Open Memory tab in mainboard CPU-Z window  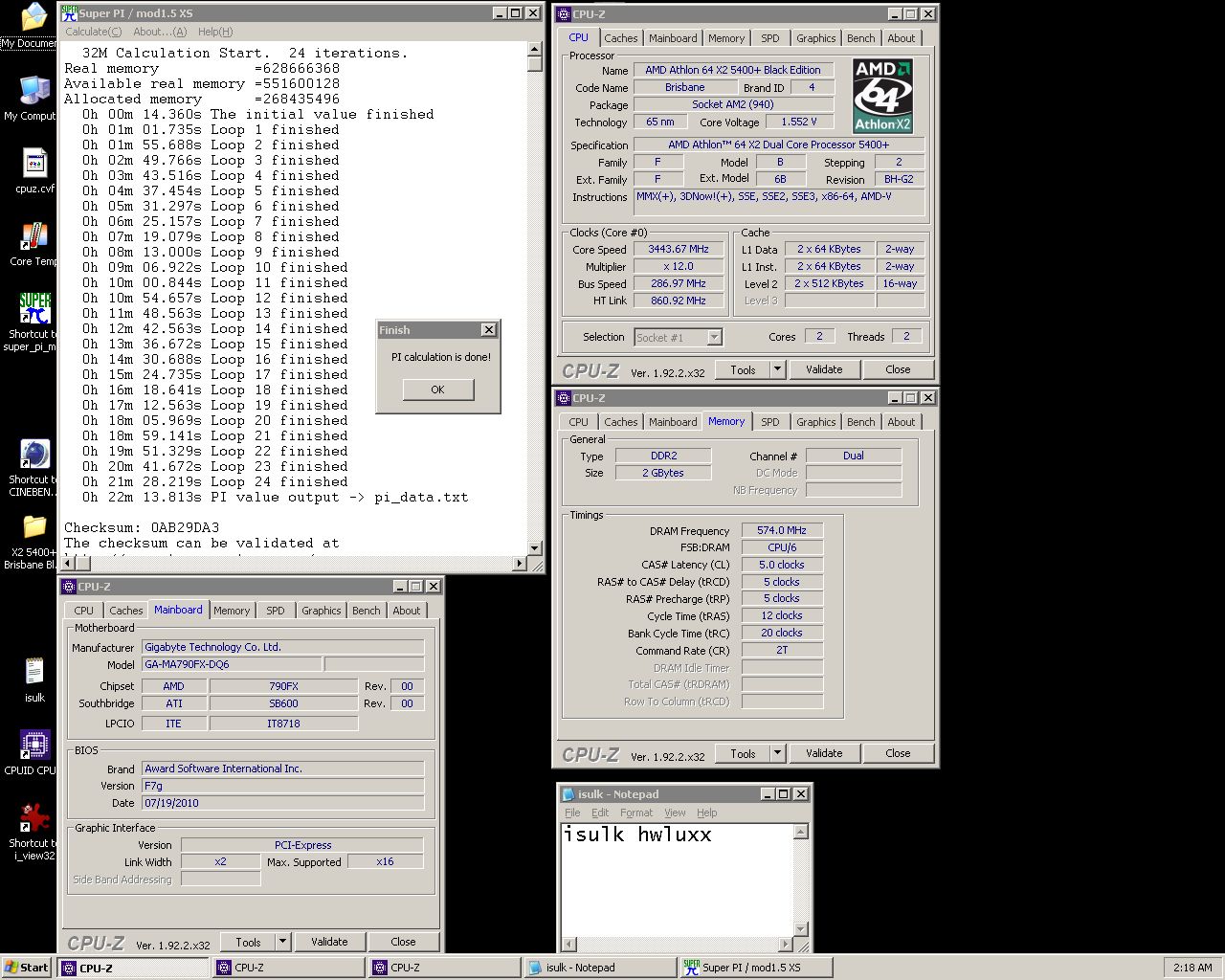231,611
